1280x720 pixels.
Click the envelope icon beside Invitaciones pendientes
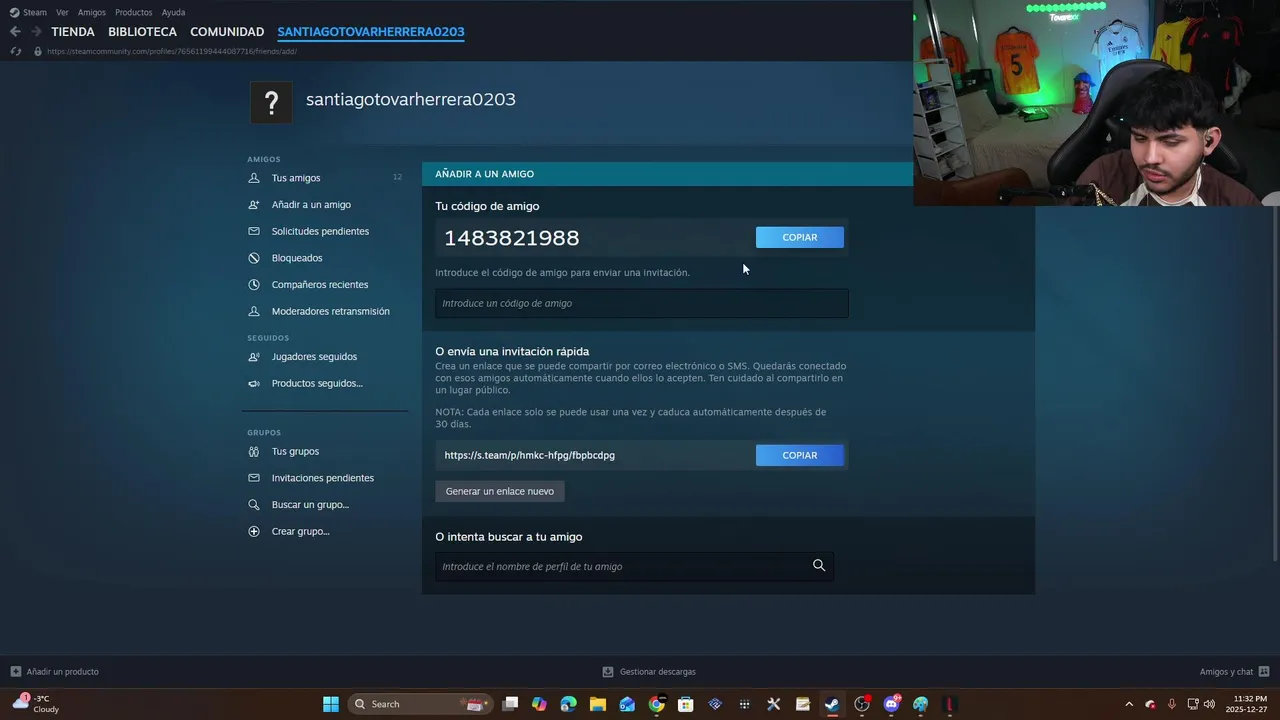pyautogui.click(x=254, y=478)
